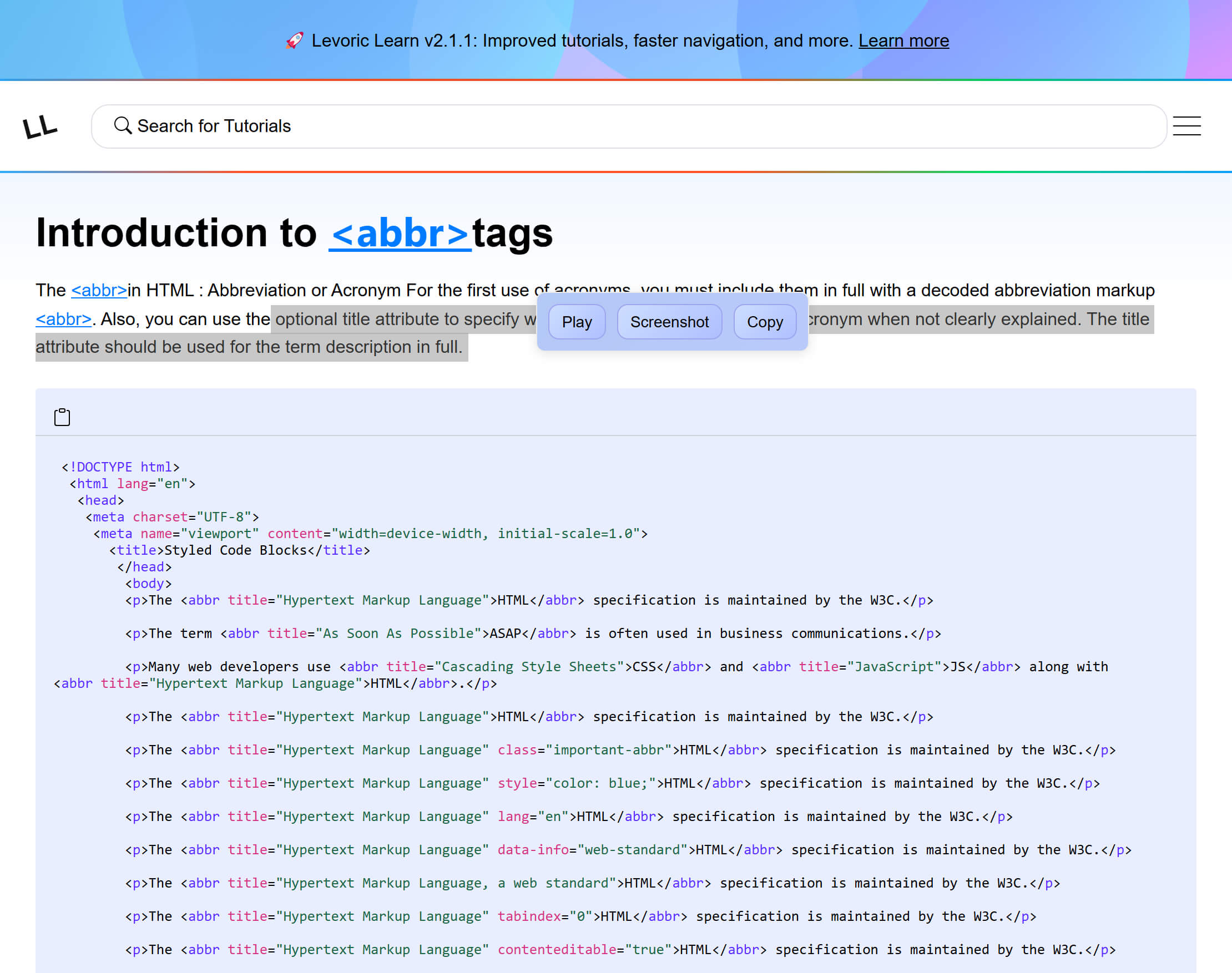The height and width of the screenshot is (973, 1232).
Task: Click the '<html lang="en">' code line
Action: [x=132, y=483]
